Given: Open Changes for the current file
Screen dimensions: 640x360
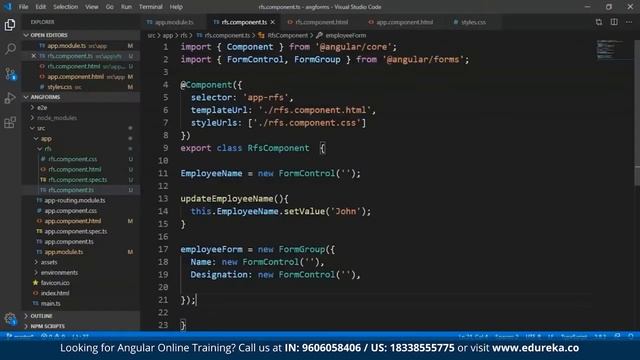Looking at the screenshot, I should (x=598, y=22).
